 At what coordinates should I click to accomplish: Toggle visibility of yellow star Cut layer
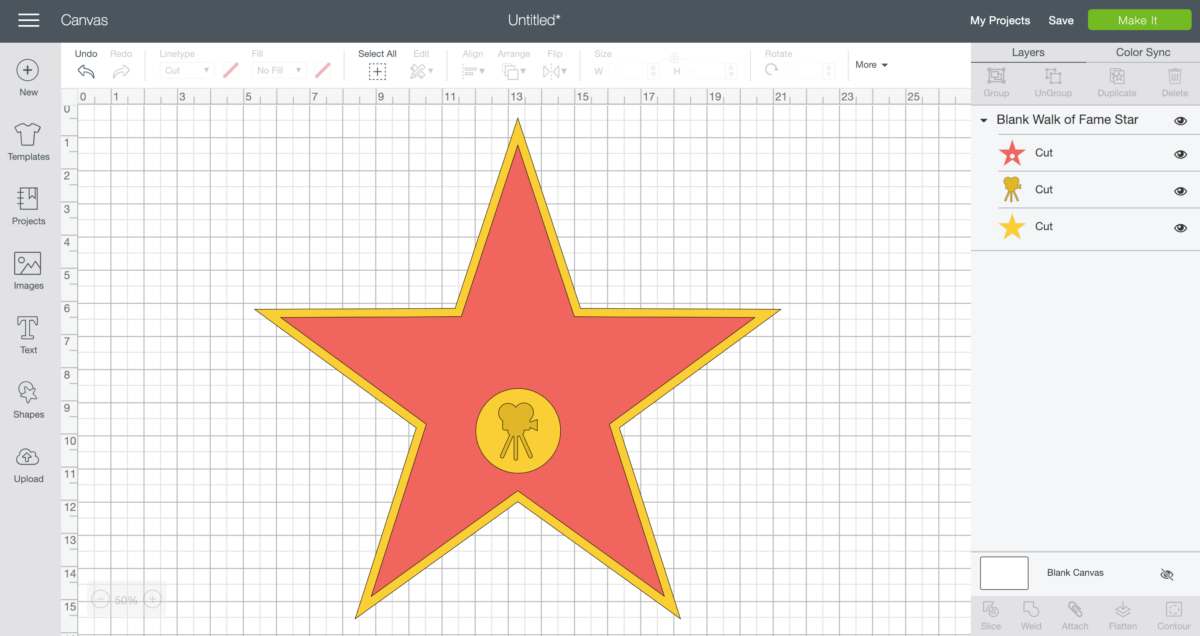point(1180,228)
